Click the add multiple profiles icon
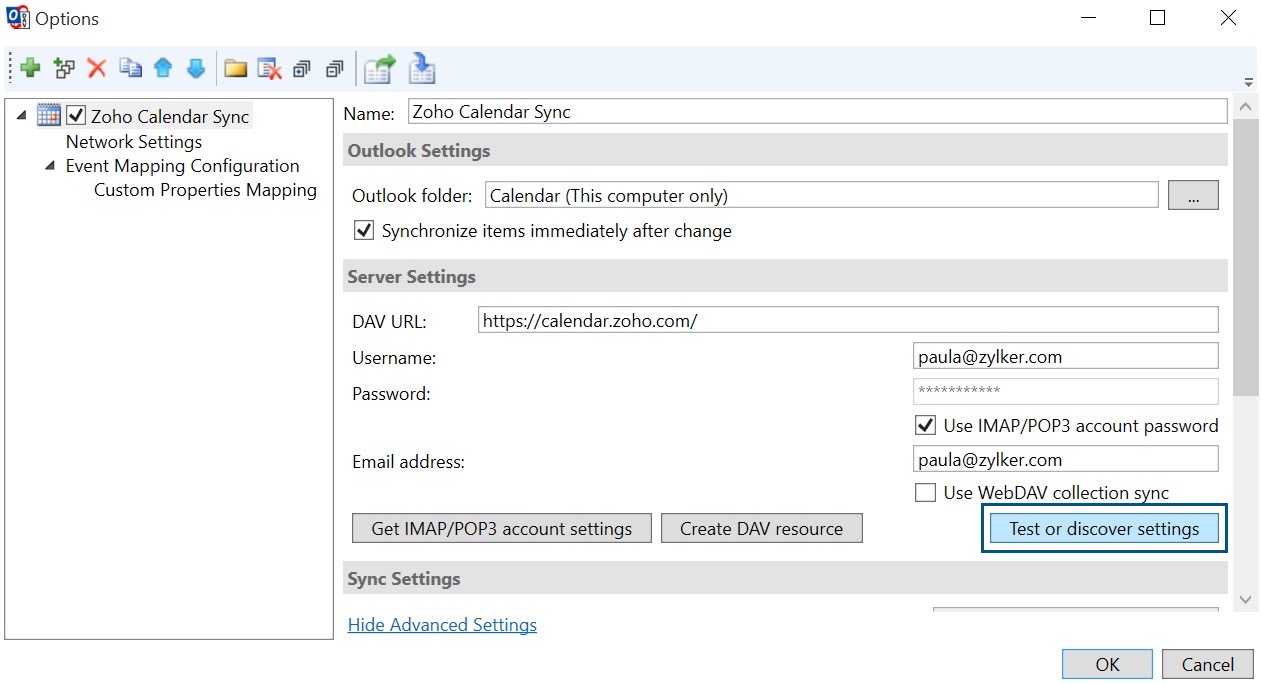Viewport: 1261px width, 685px height. pyautogui.click(x=64, y=69)
